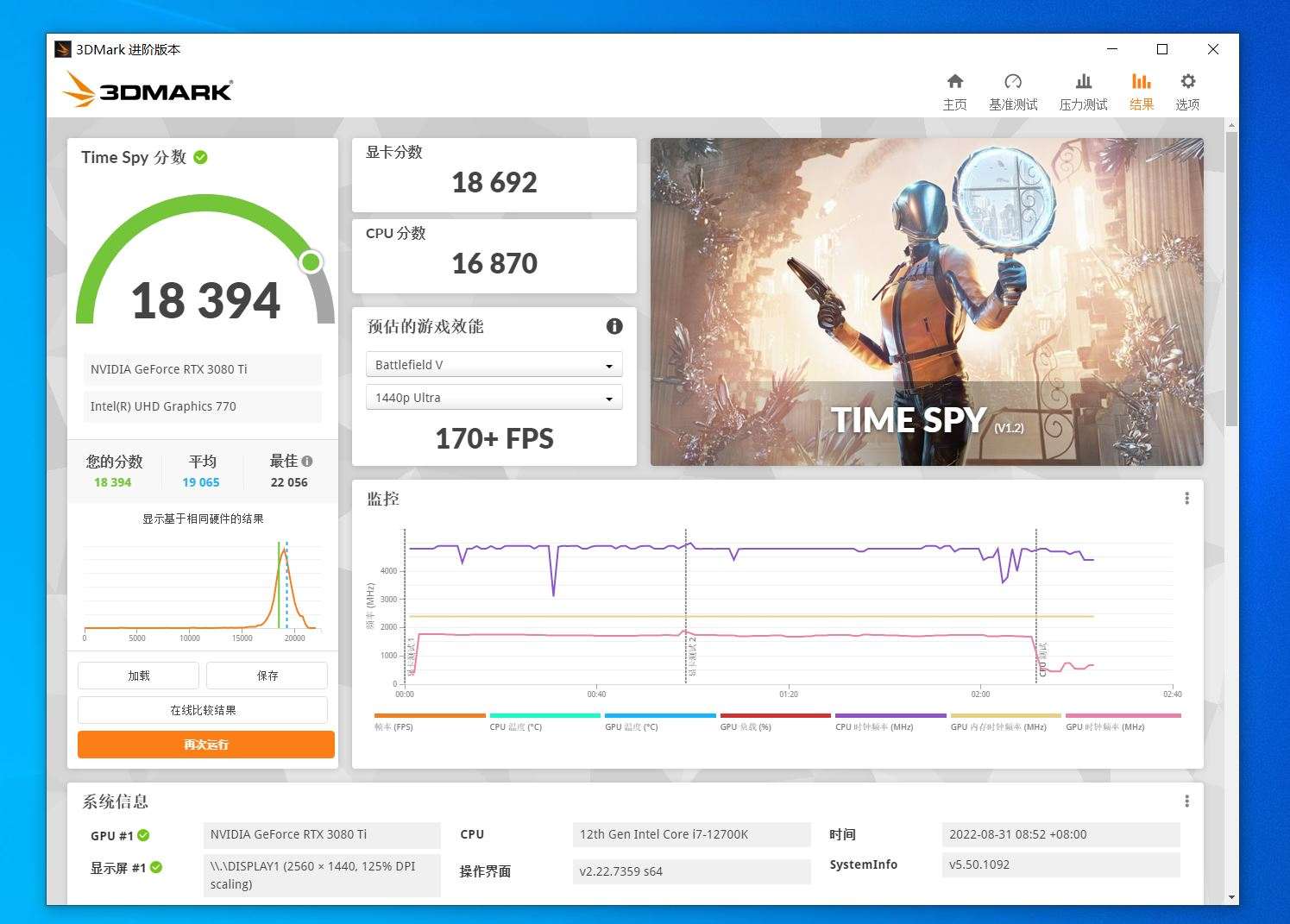Click the green check next to 显示屏 #1
The height and width of the screenshot is (924, 1290).
(156, 867)
